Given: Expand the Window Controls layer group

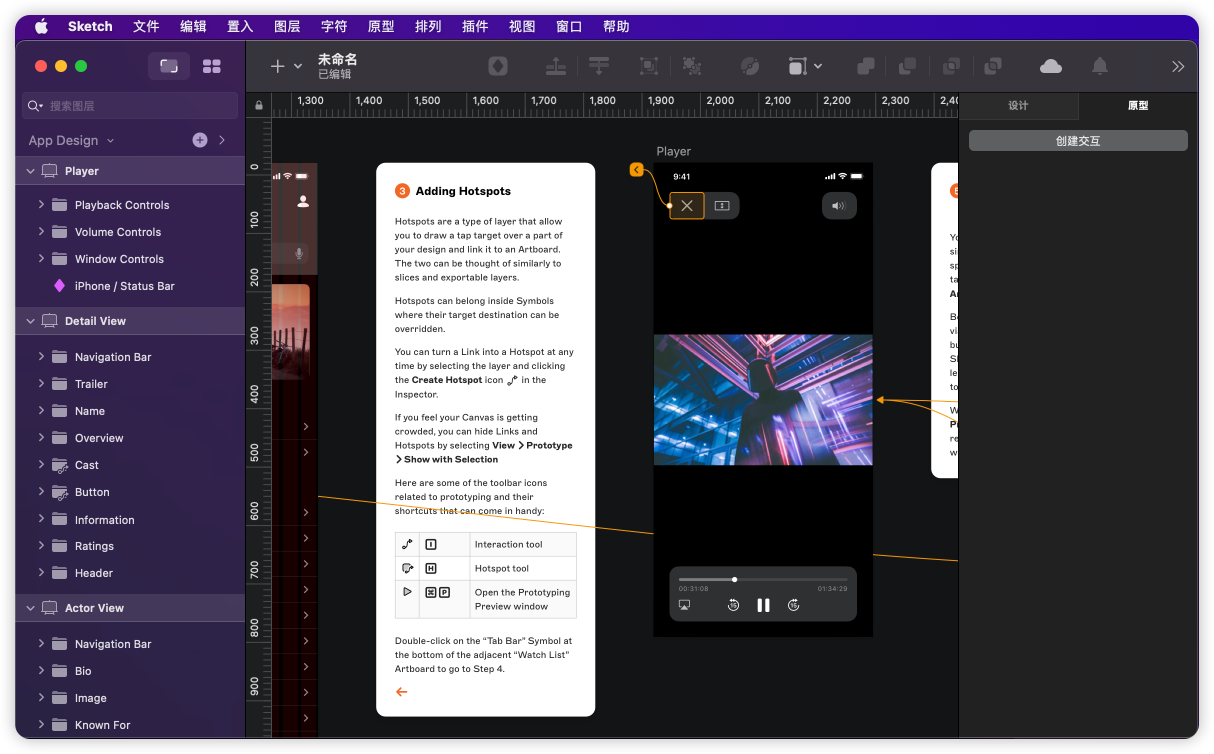Looking at the screenshot, I should 41,258.
